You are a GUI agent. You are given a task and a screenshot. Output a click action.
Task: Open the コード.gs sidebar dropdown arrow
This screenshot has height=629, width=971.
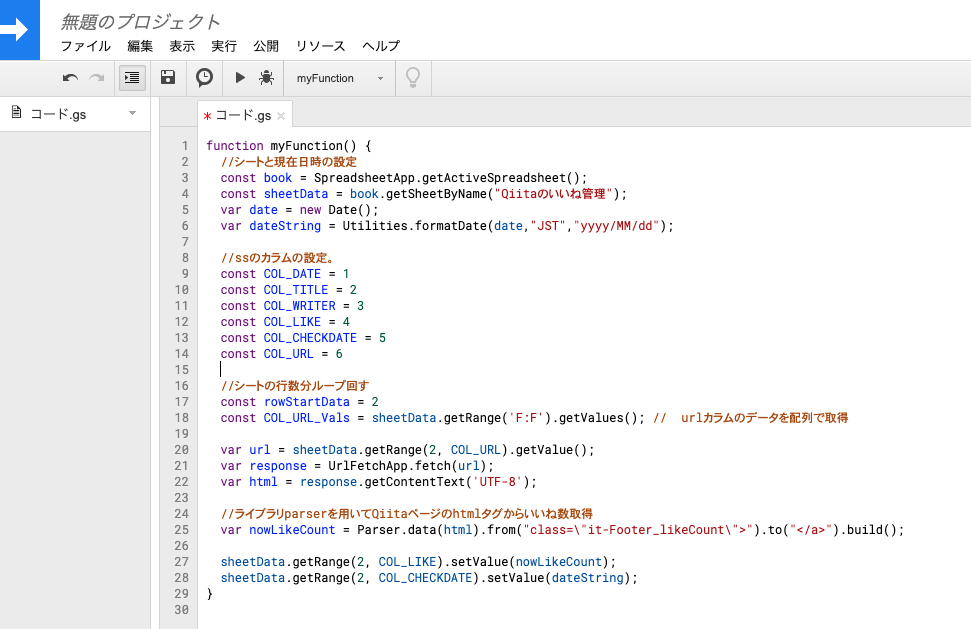(x=133, y=114)
